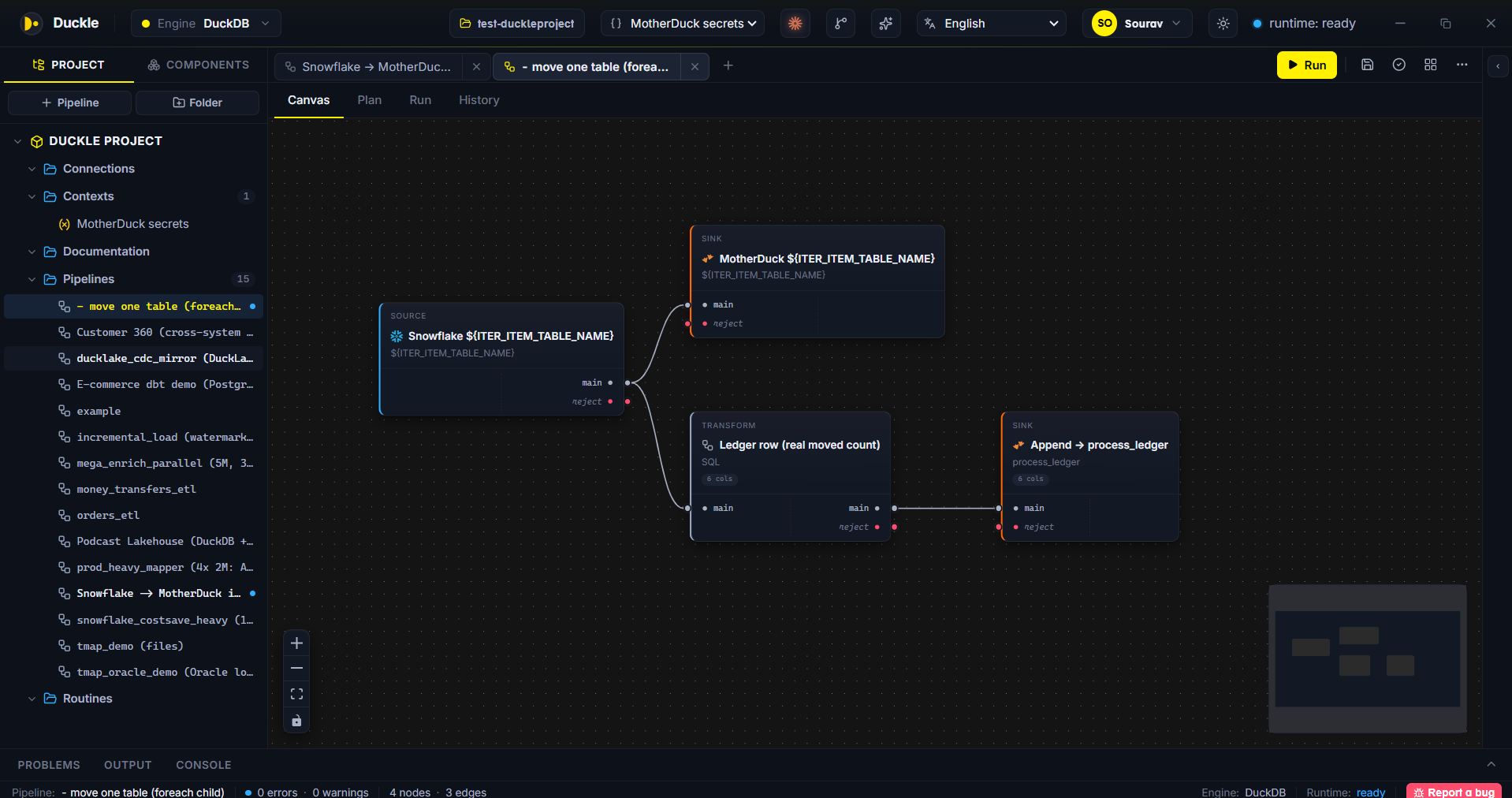Open the PROBLEMS bottom panel tab

pyautogui.click(x=49, y=765)
